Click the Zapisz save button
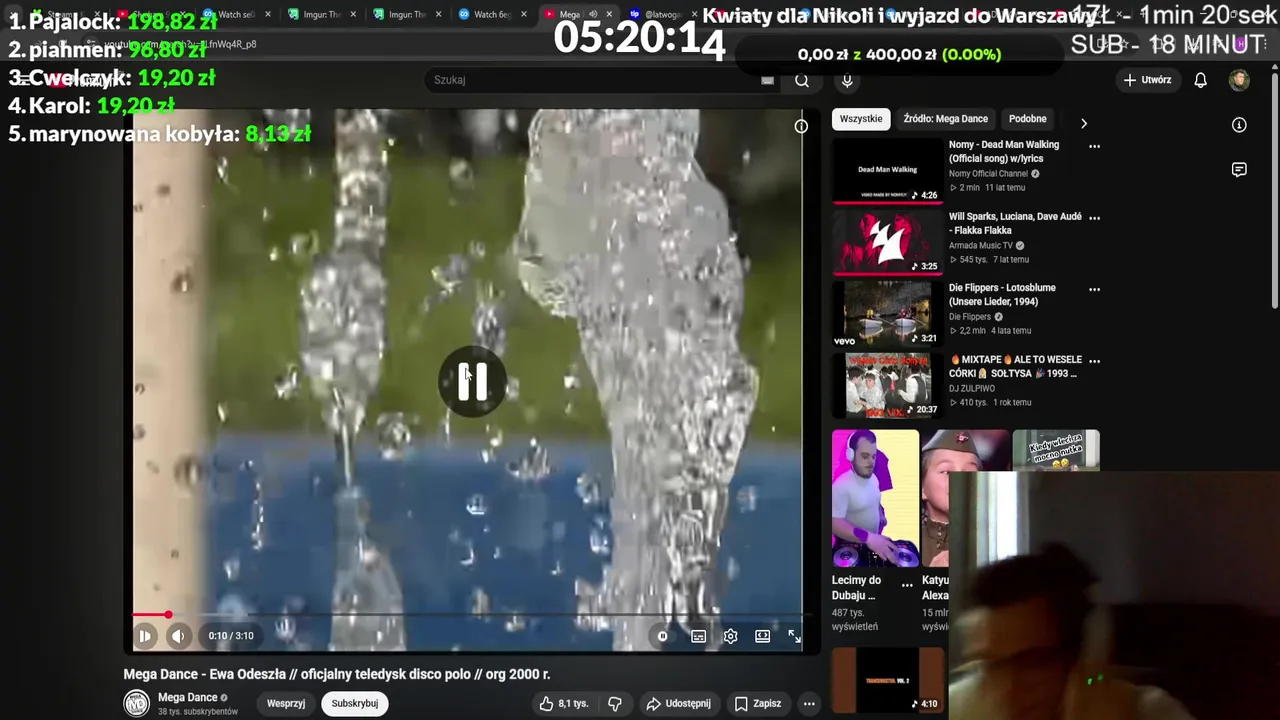The width and height of the screenshot is (1280, 720). (x=757, y=703)
